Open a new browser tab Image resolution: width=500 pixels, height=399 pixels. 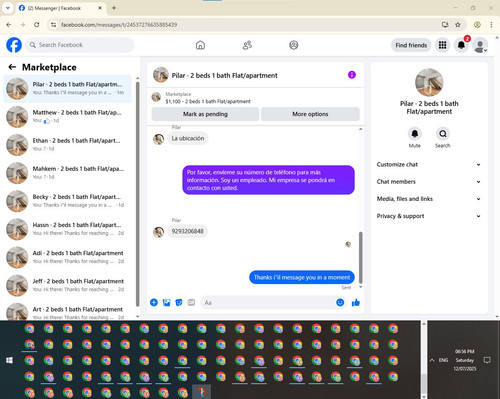click(114, 8)
